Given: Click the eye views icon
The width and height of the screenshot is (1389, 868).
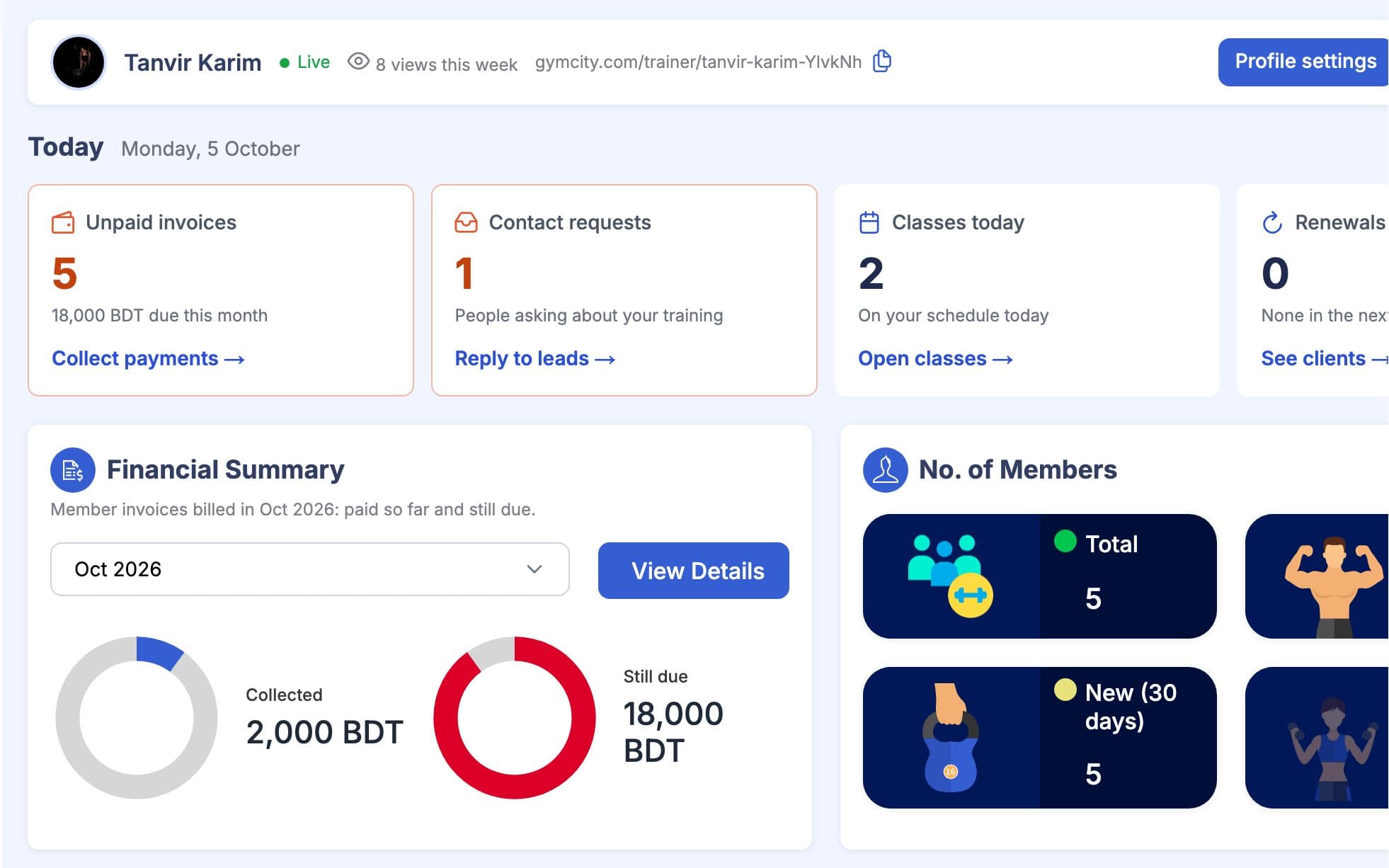Looking at the screenshot, I should 358,62.
